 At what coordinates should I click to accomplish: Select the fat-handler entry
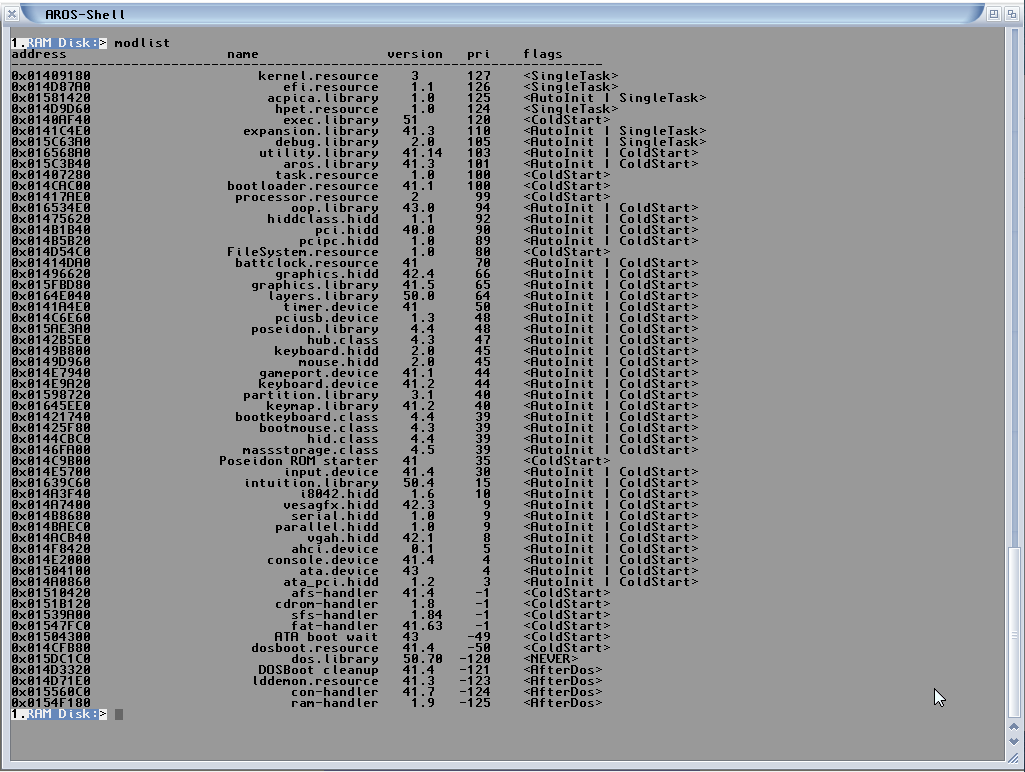tap(335, 626)
